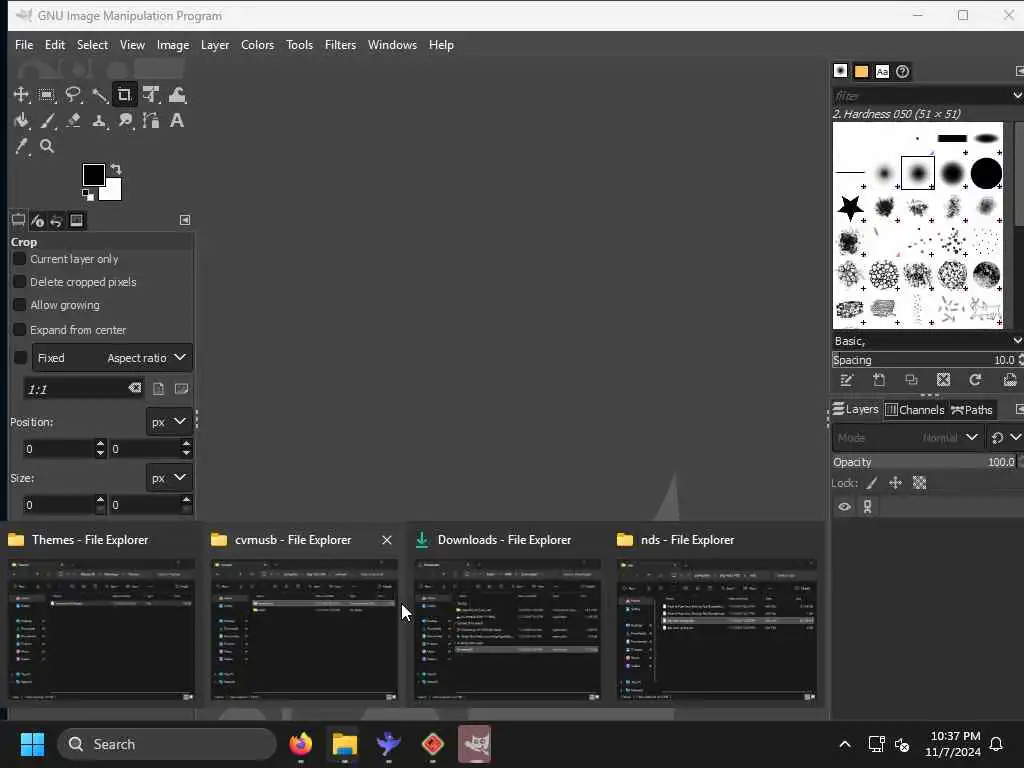The width and height of the screenshot is (1024, 768).
Task: Select the Zoom magnifier tool
Action: click(x=46, y=146)
